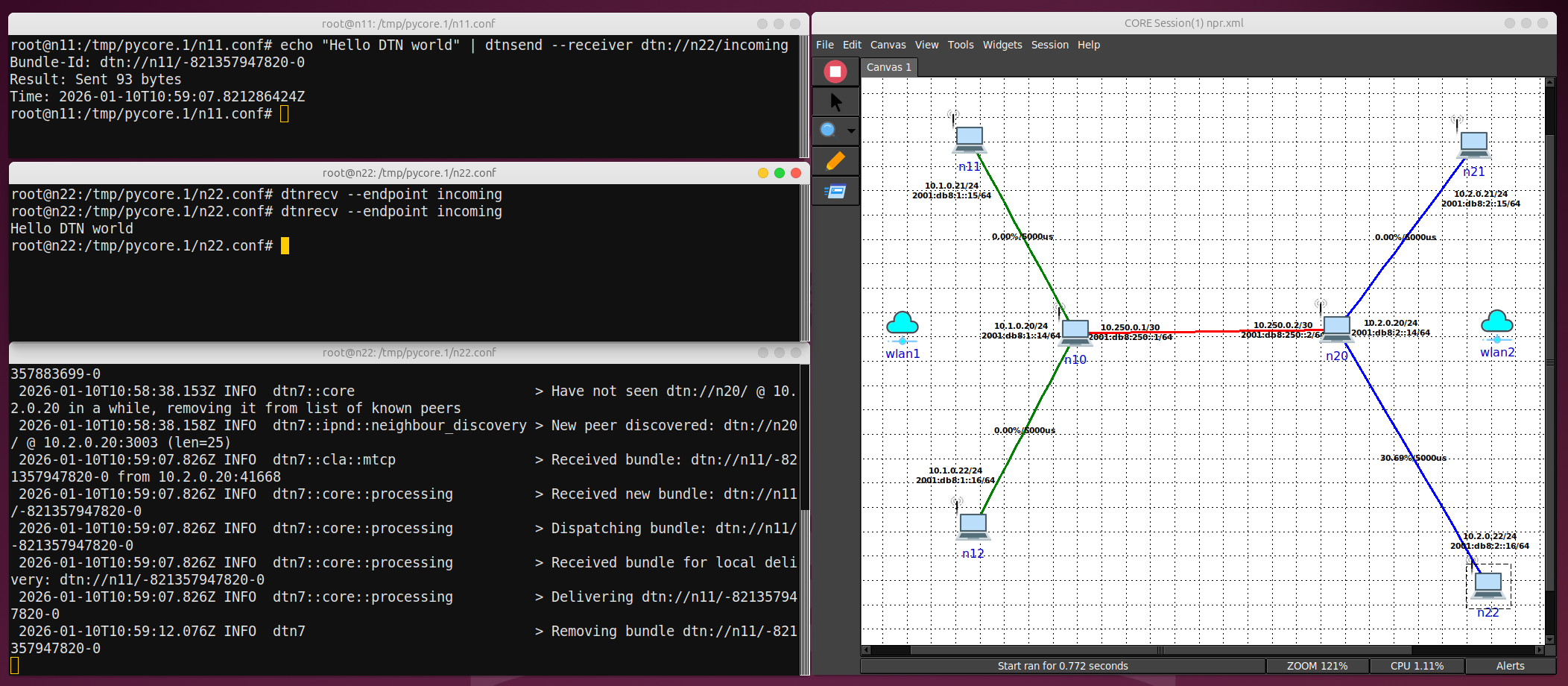Select the arrow pointer tool

tap(835, 101)
